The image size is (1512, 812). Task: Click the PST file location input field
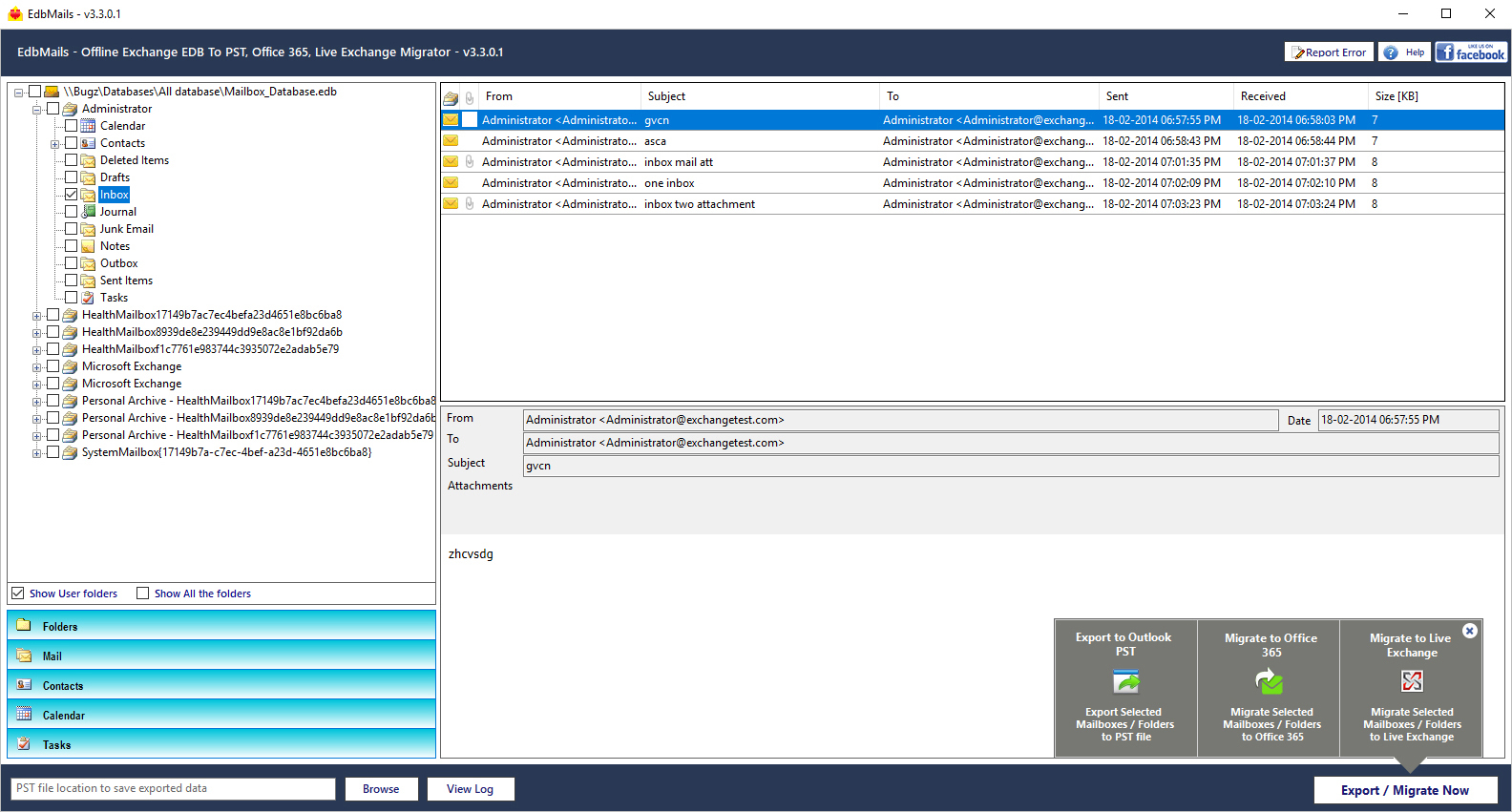173,789
